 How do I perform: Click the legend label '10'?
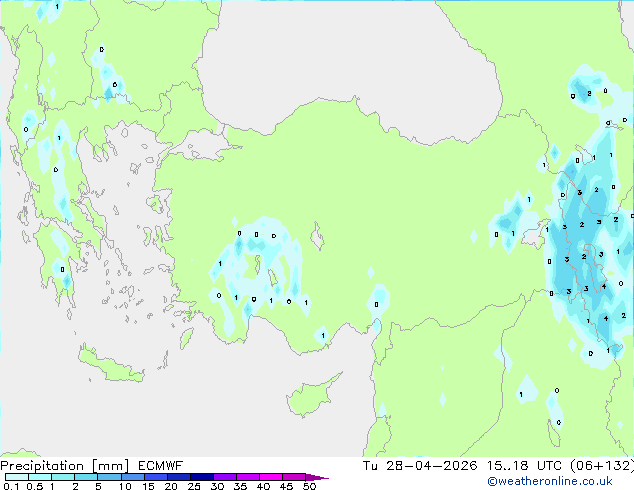tap(125, 486)
